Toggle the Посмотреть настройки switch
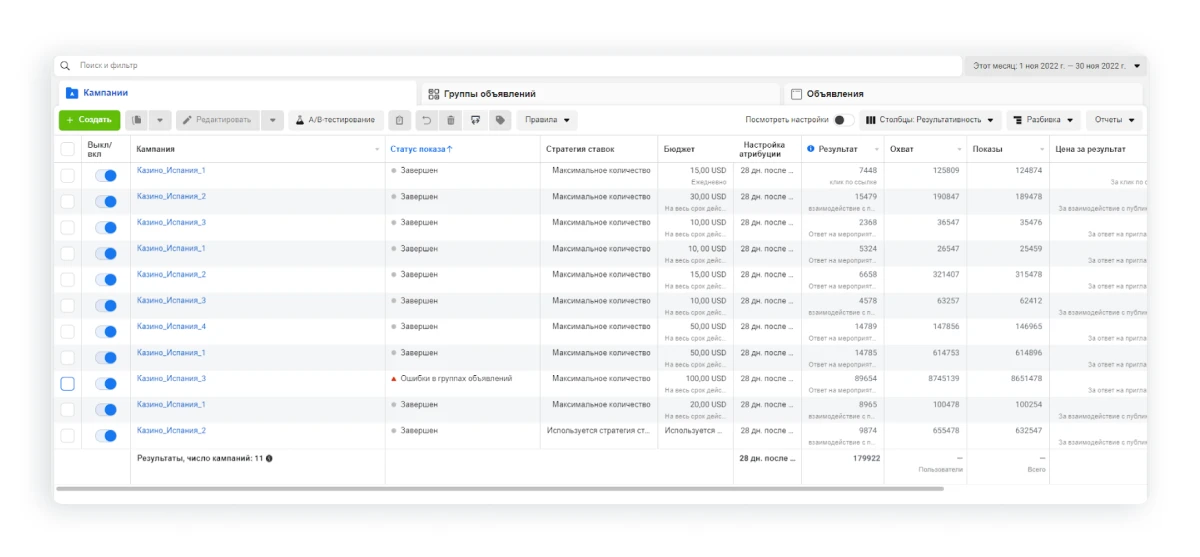1200x557 pixels. [844, 120]
